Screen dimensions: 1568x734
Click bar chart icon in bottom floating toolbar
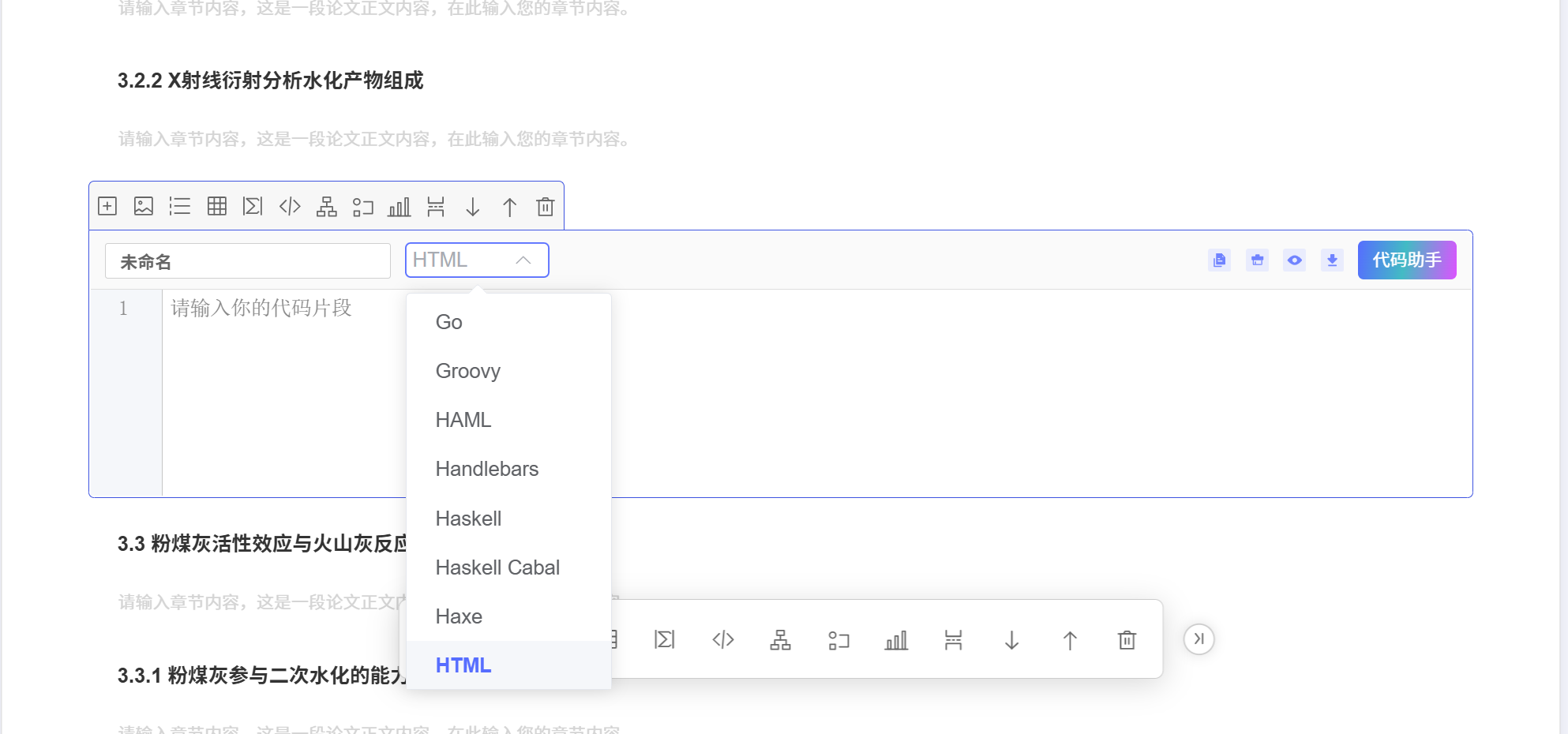896,639
